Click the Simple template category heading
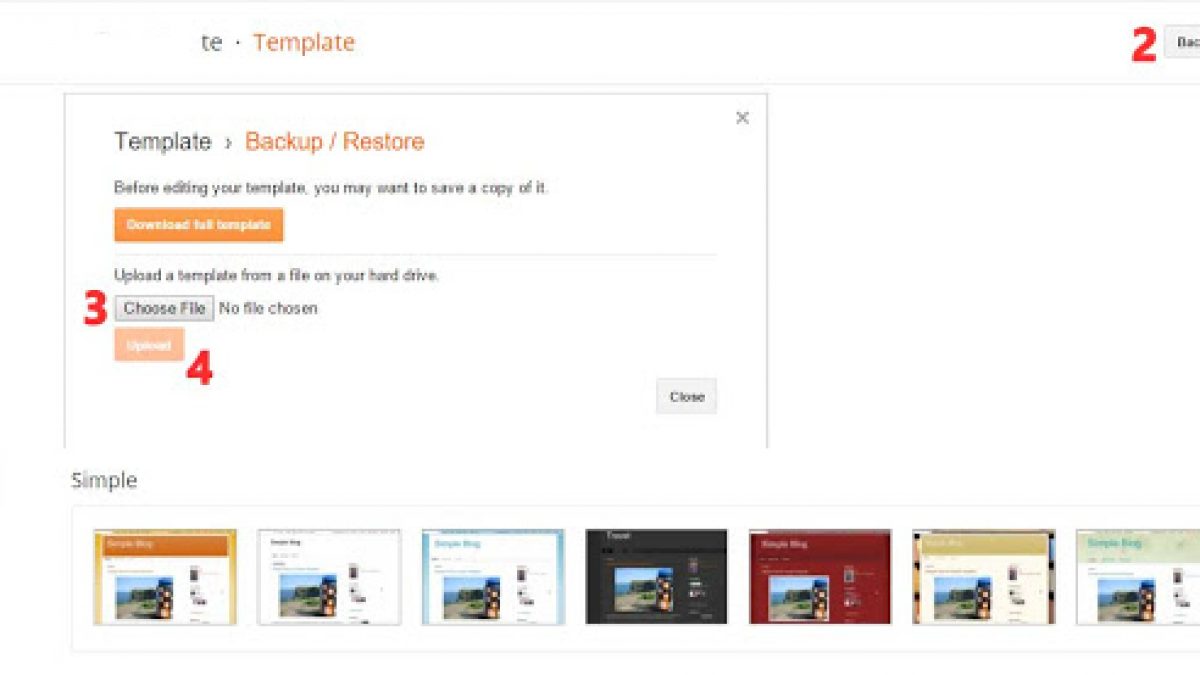This screenshot has height=675, width=1200. coord(104,481)
